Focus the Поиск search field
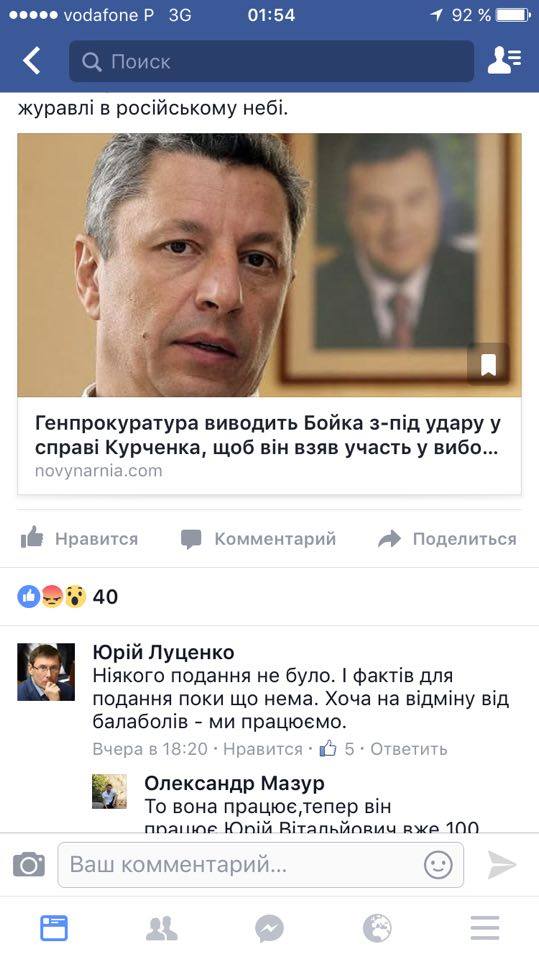This screenshot has height=960, width=539. [271, 61]
